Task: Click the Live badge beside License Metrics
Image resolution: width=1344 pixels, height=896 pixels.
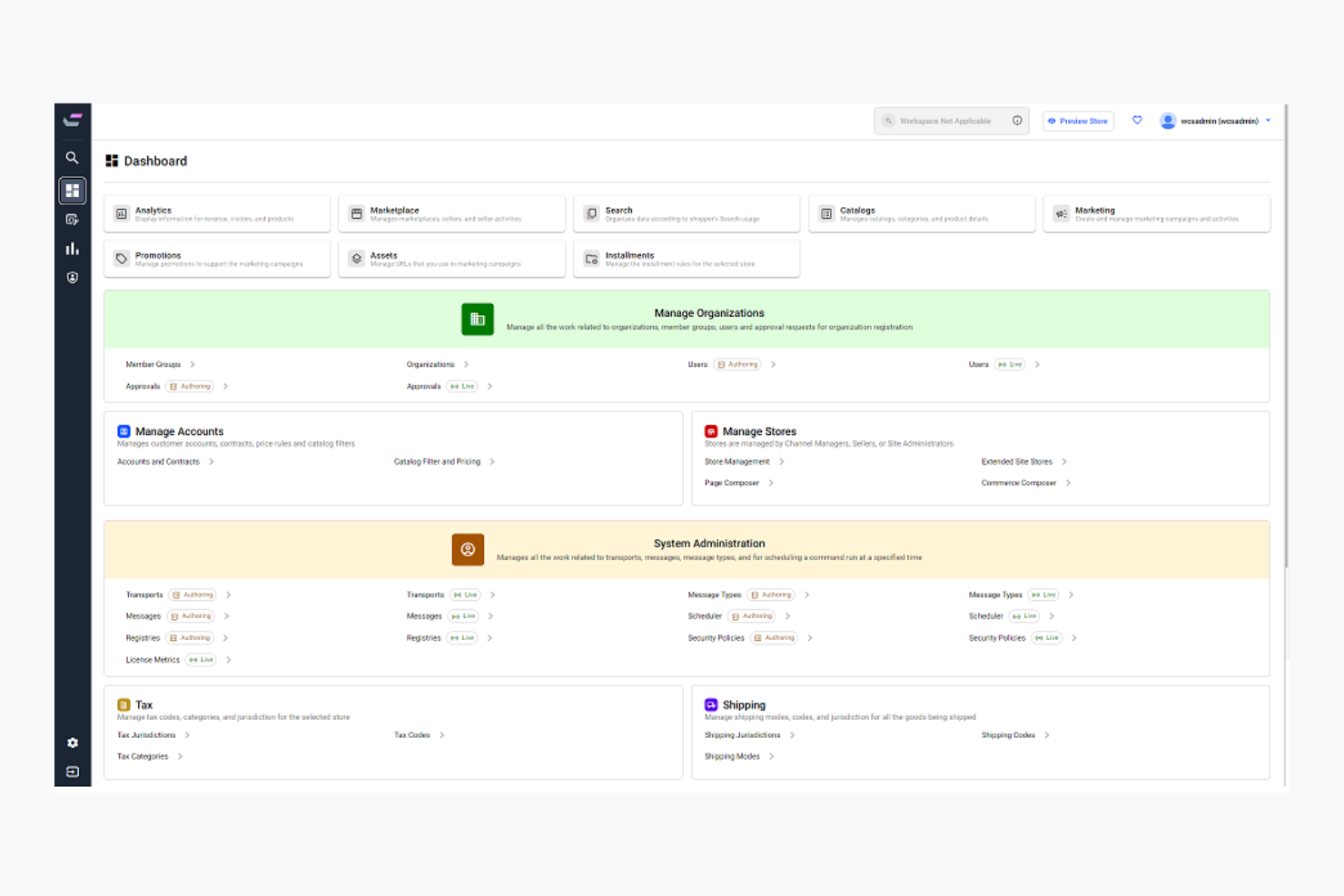Action: [200, 659]
